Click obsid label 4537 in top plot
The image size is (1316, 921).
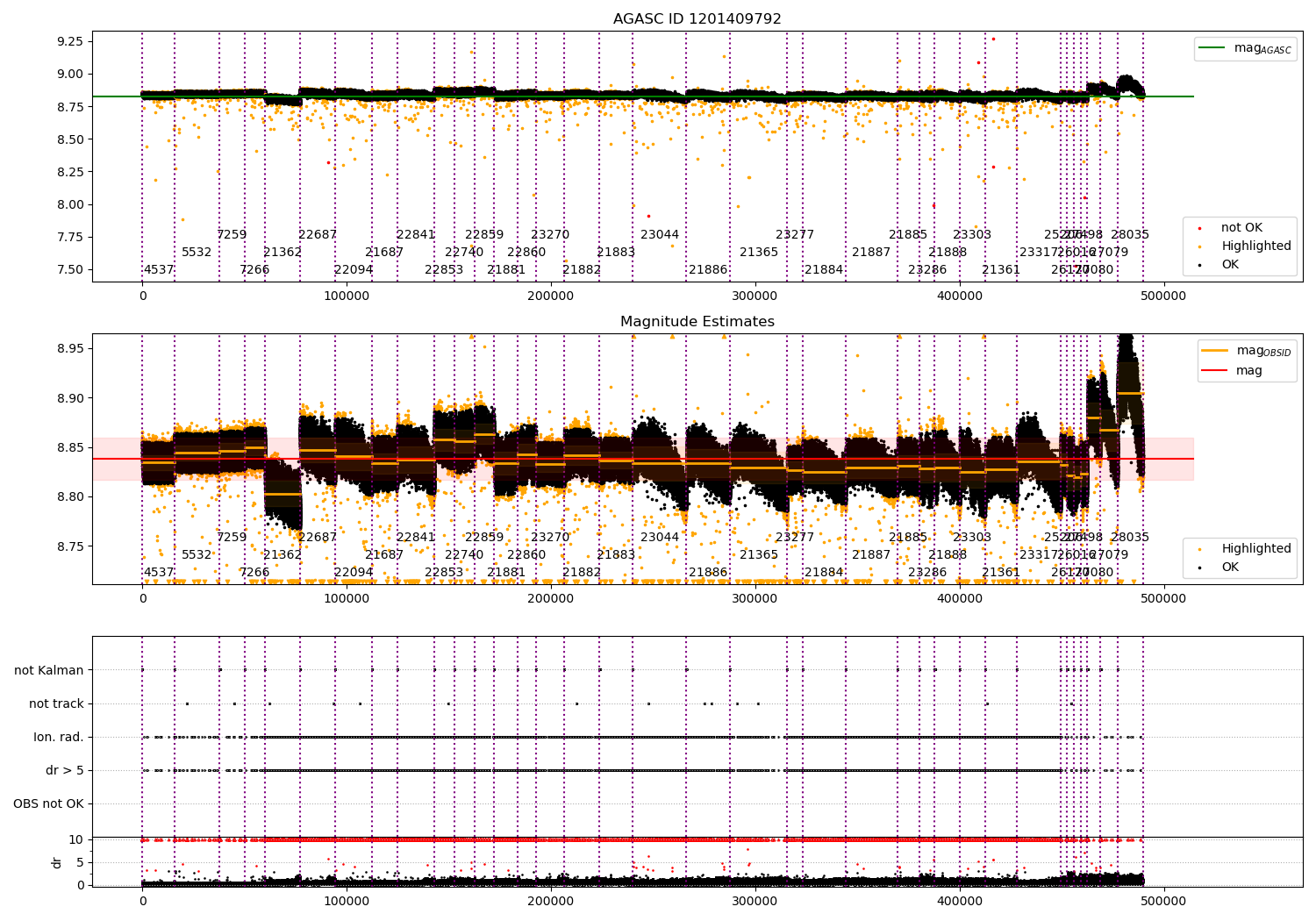[159, 270]
